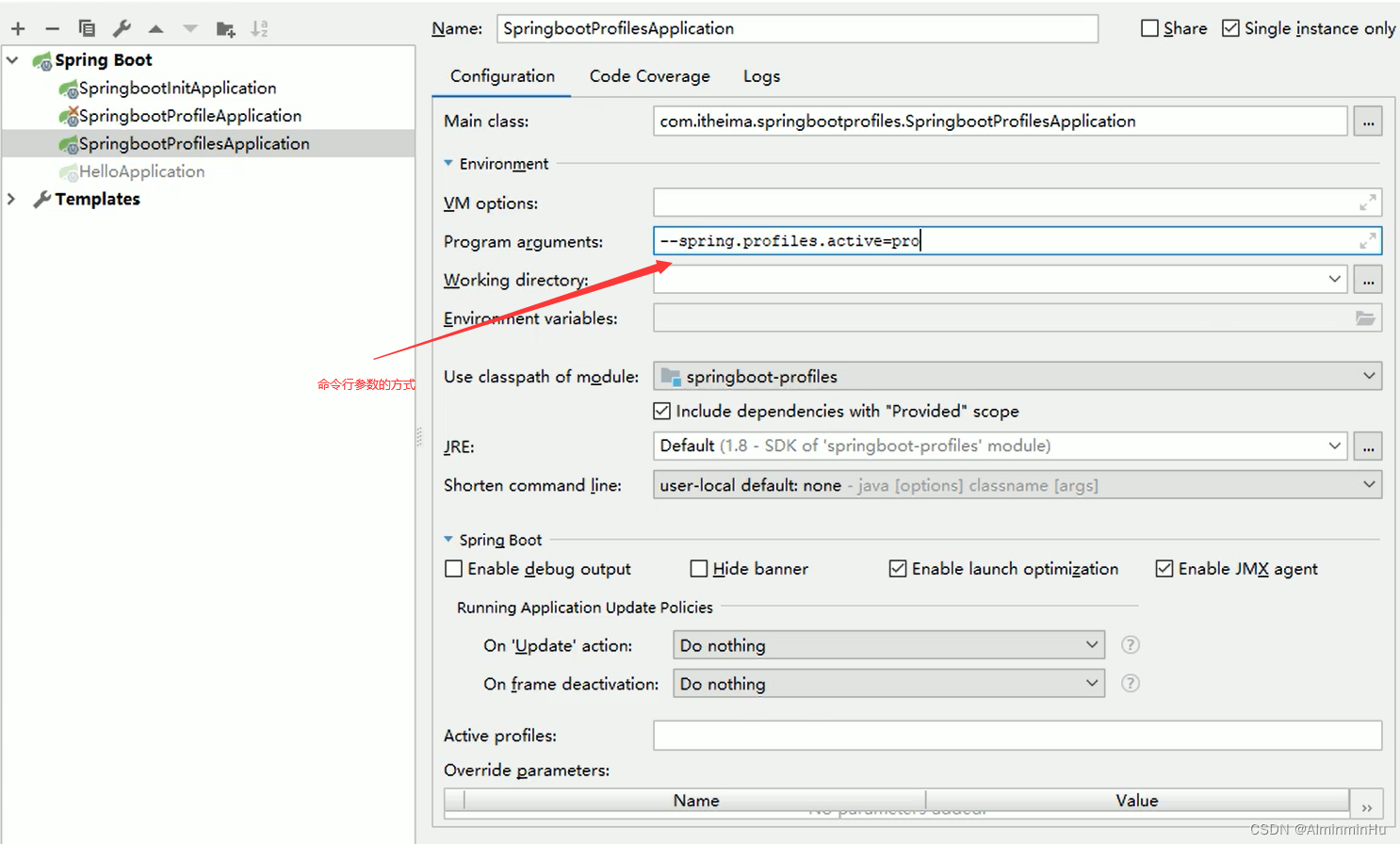
Task: Select SpringbootProfileApplication configuration
Action: [x=189, y=116]
